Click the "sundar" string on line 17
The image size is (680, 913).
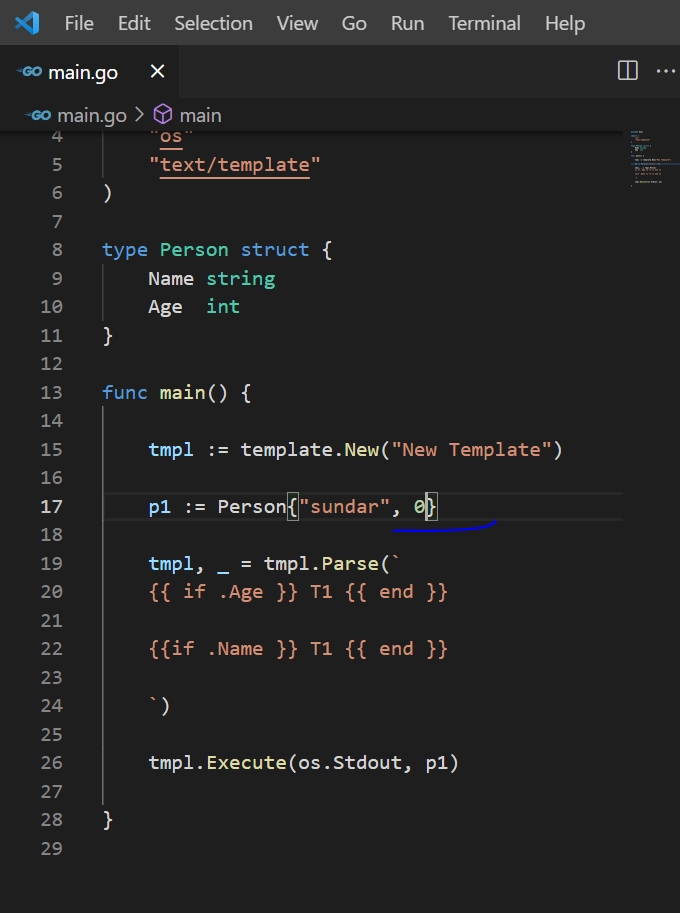pyautogui.click(x=343, y=507)
